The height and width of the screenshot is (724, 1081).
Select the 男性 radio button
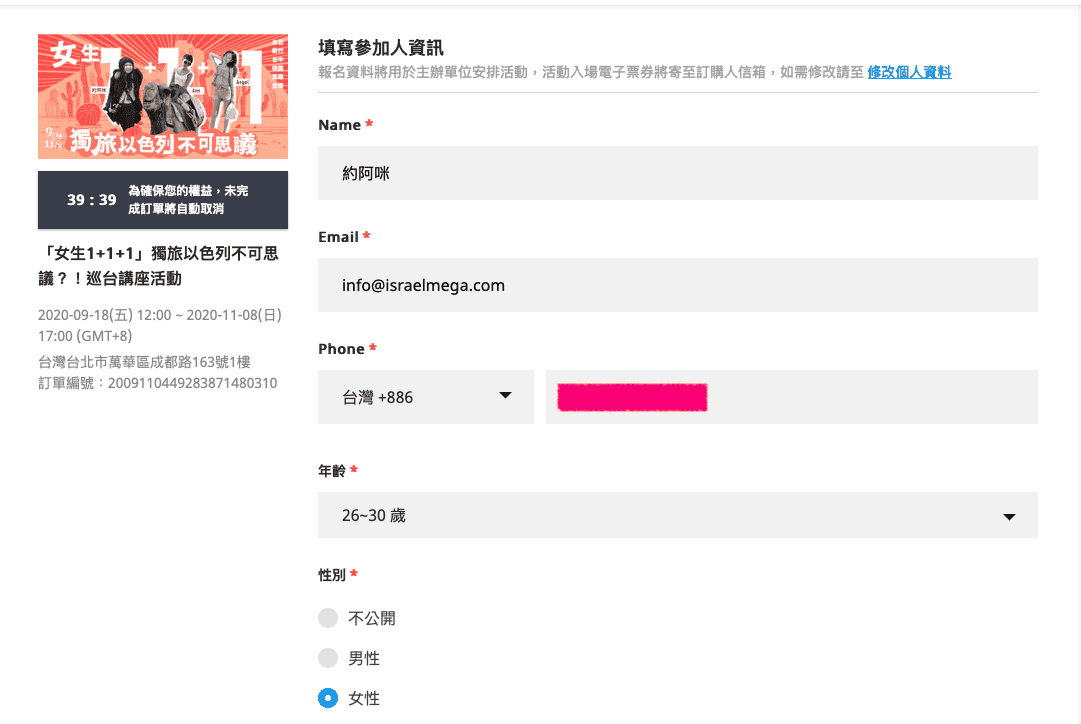tap(328, 658)
